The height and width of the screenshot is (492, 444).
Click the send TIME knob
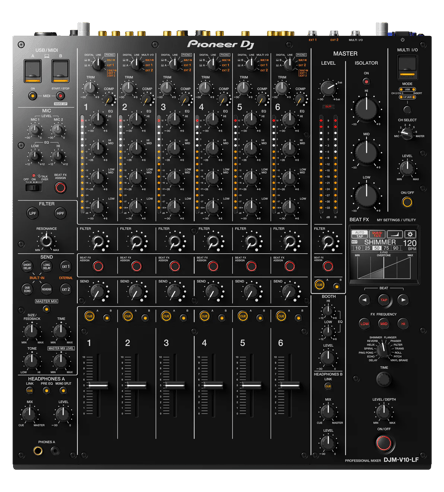(x=60, y=332)
